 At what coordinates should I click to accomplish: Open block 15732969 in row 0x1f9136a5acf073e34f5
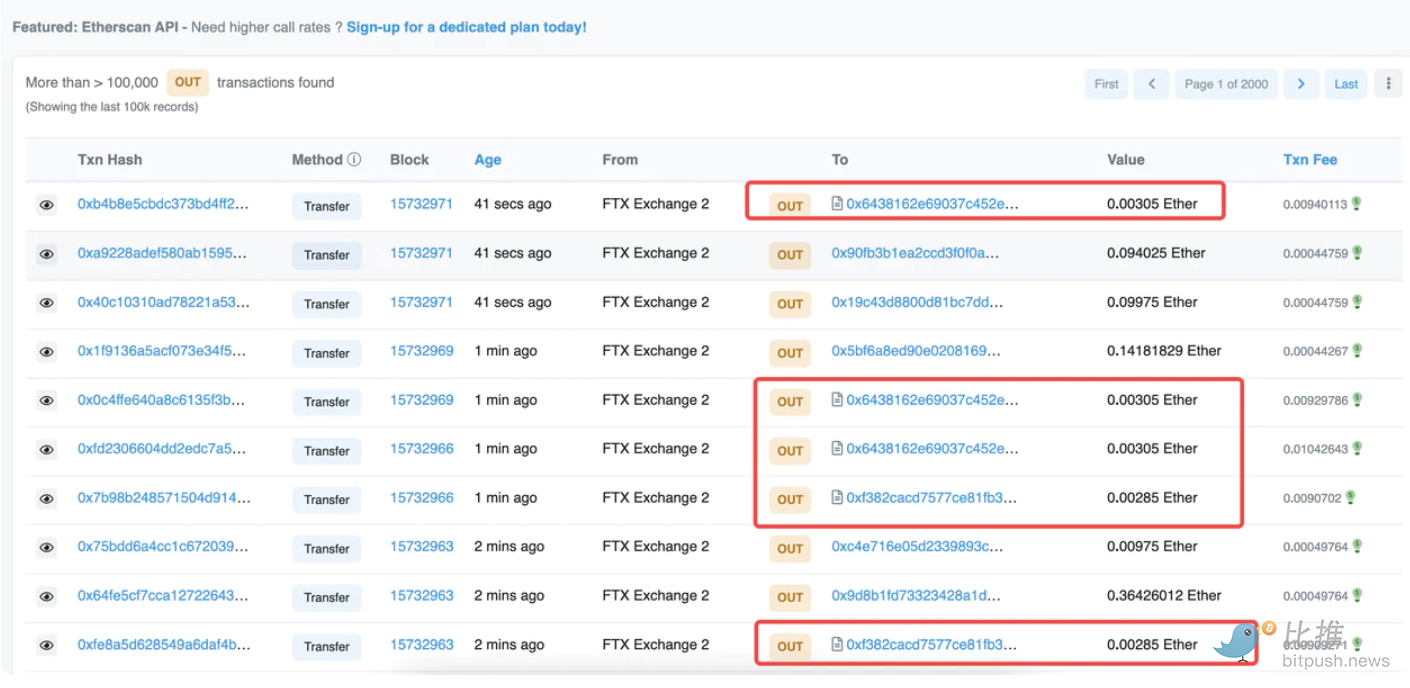(x=421, y=351)
